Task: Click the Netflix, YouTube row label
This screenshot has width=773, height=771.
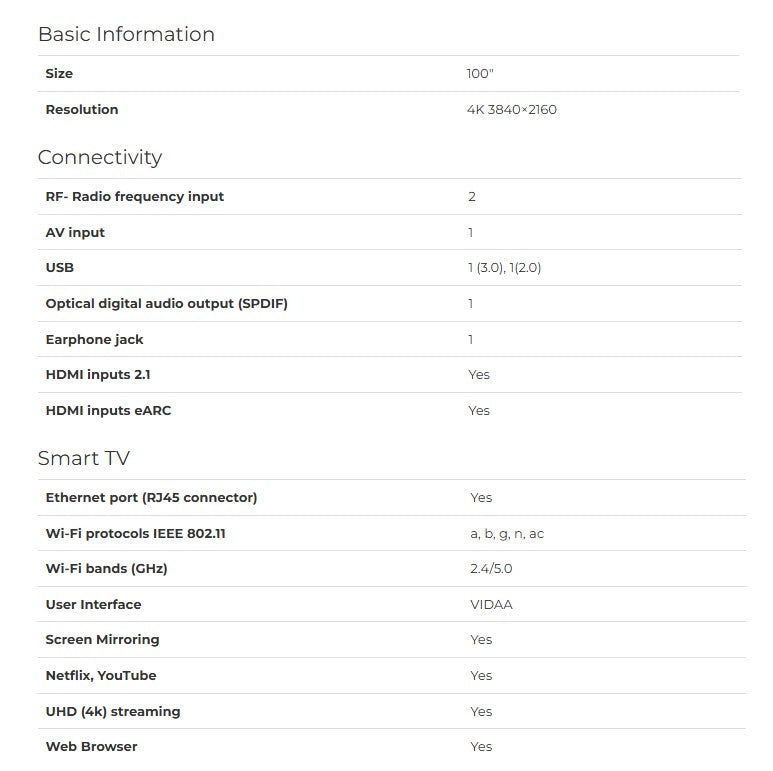Action: [101, 676]
